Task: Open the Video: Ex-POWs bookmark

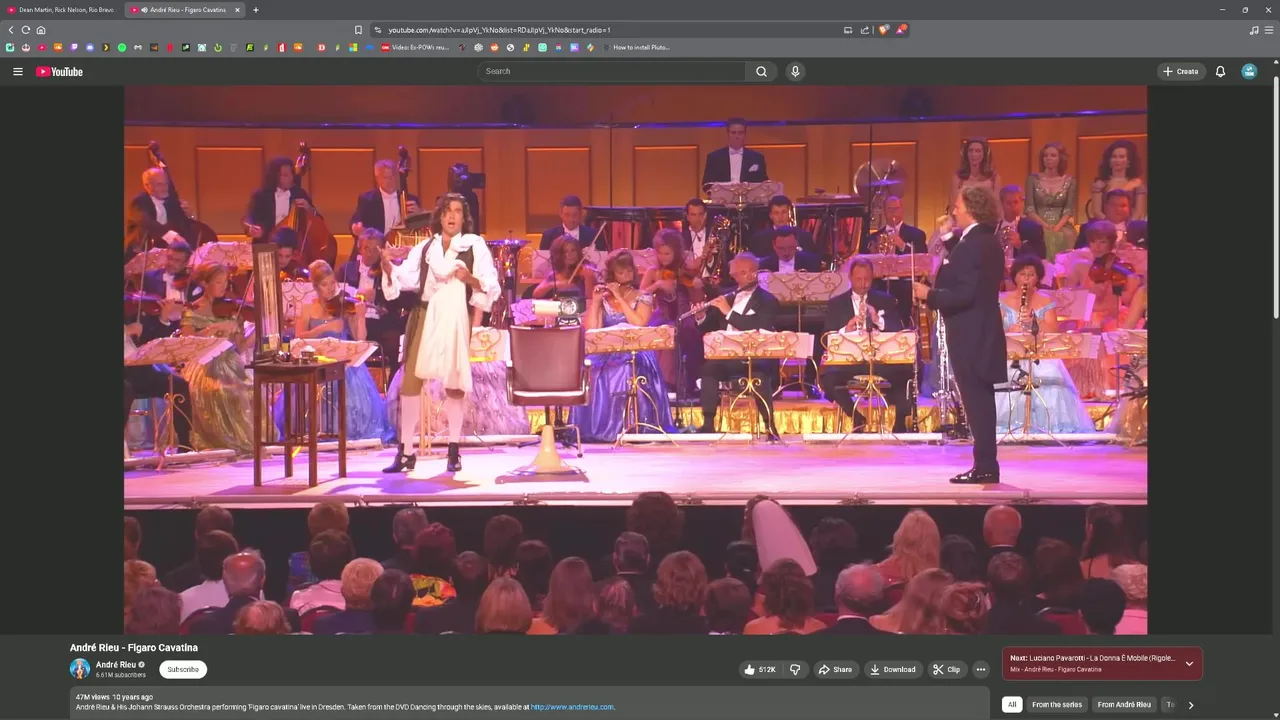Action: coord(415,47)
